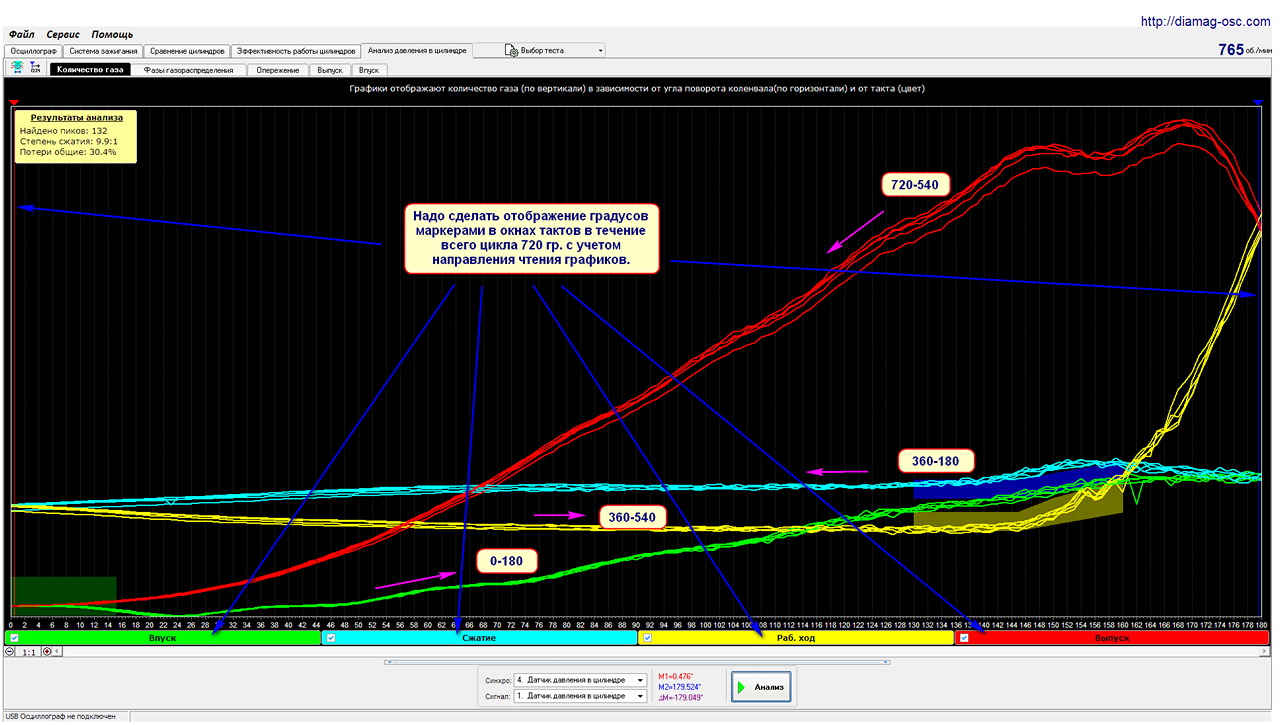Click the Анализ button
Image resolution: width=1280 pixels, height=725 pixels.
tap(761, 687)
